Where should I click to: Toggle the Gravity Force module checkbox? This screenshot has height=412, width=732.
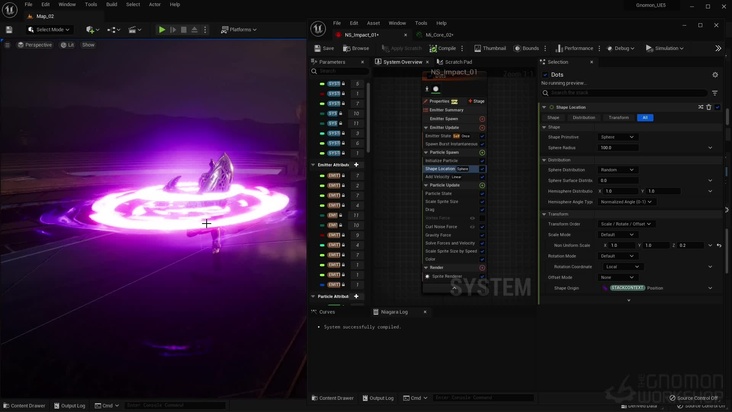(482, 235)
